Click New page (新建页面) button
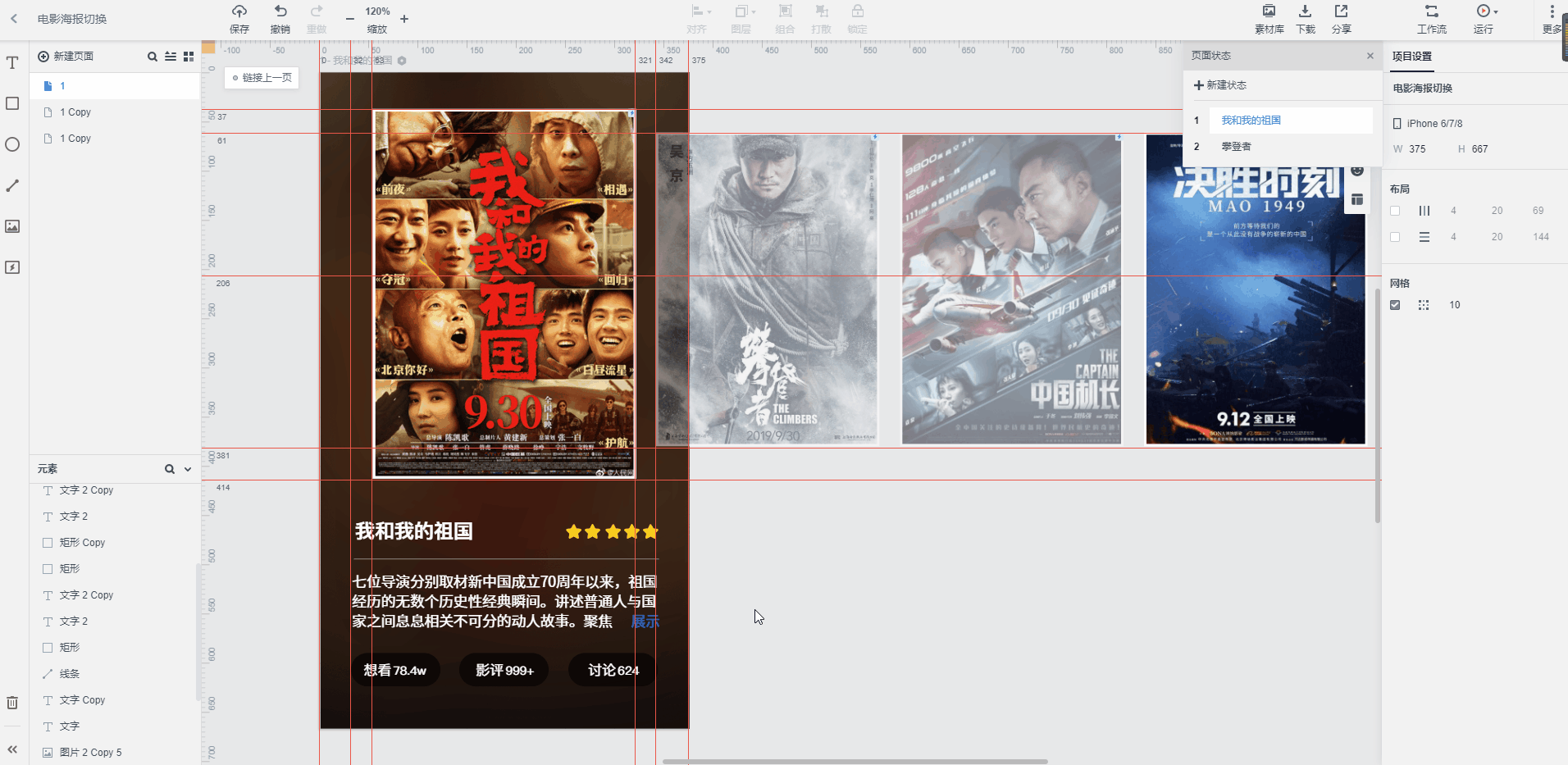Screen dimensions: 1568x765 pyautogui.click(x=66, y=57)
